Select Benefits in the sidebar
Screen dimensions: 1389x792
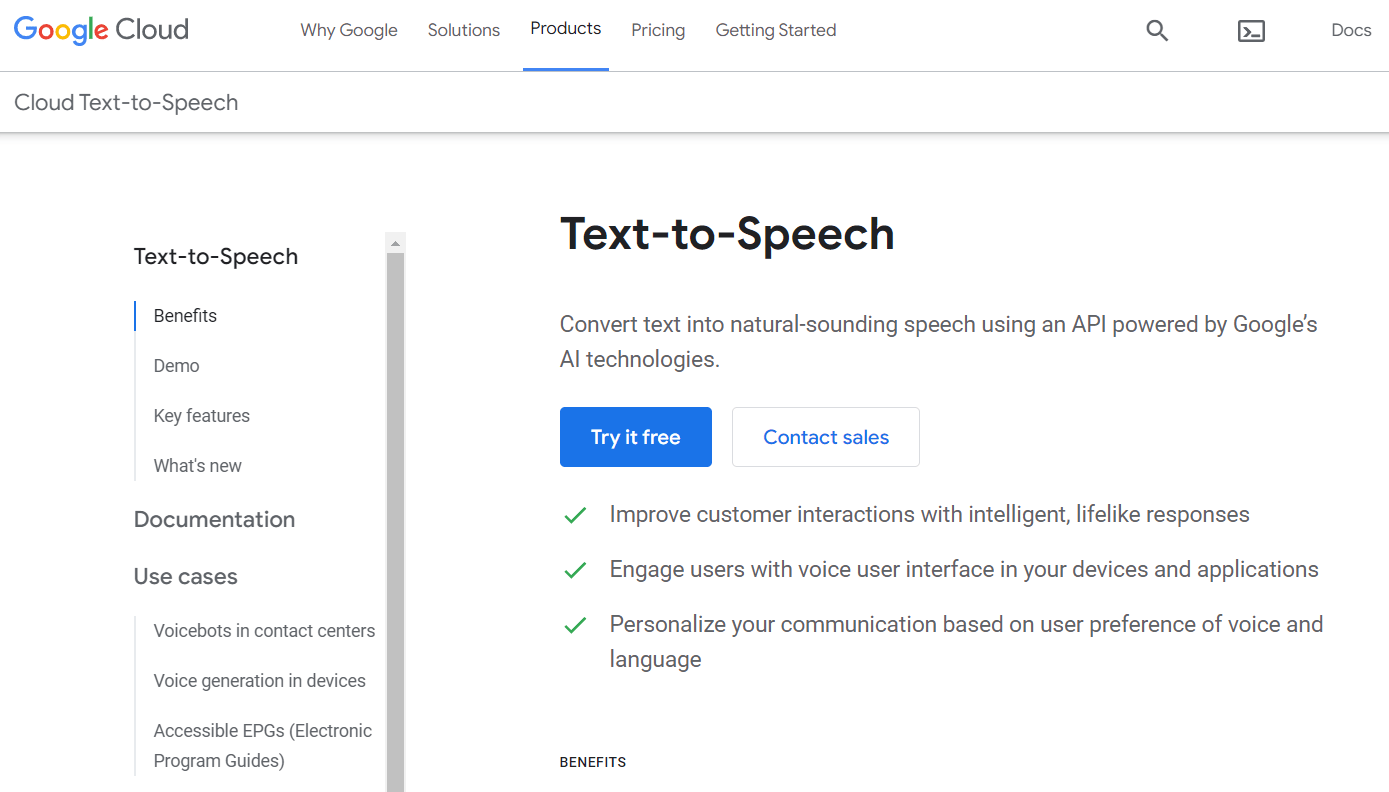pyautogui.click(x=184, y=315)
